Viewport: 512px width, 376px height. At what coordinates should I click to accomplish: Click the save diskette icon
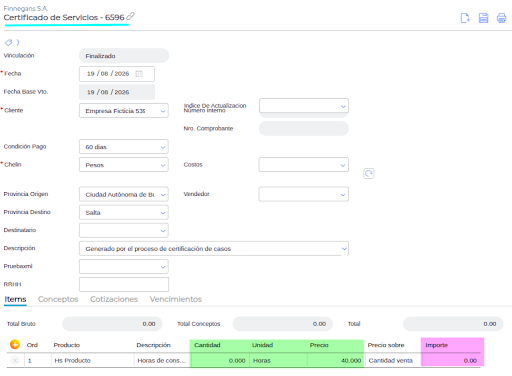[483, 18]
